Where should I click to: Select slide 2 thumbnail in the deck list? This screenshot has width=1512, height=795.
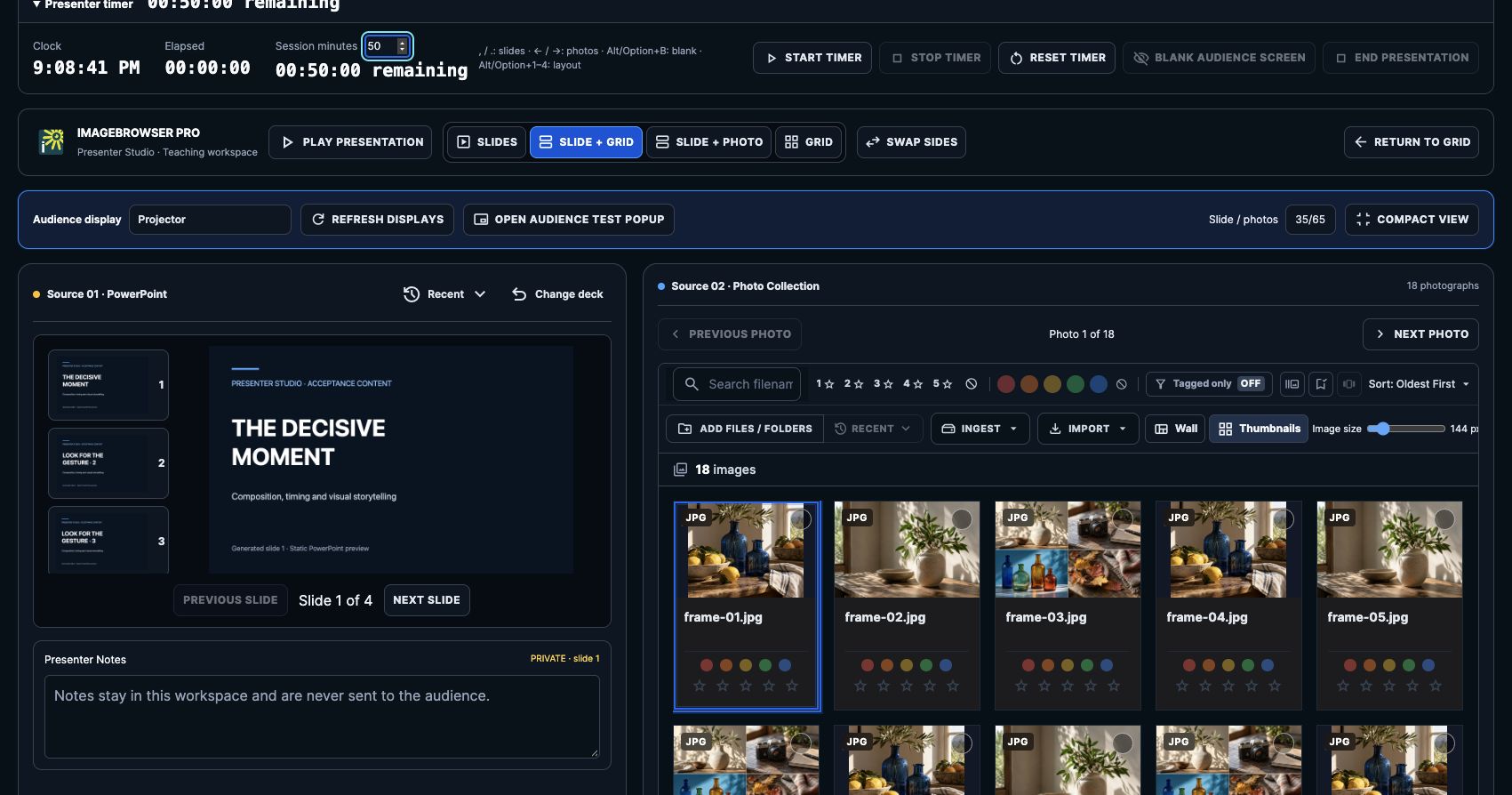click(x=108, y=463)
